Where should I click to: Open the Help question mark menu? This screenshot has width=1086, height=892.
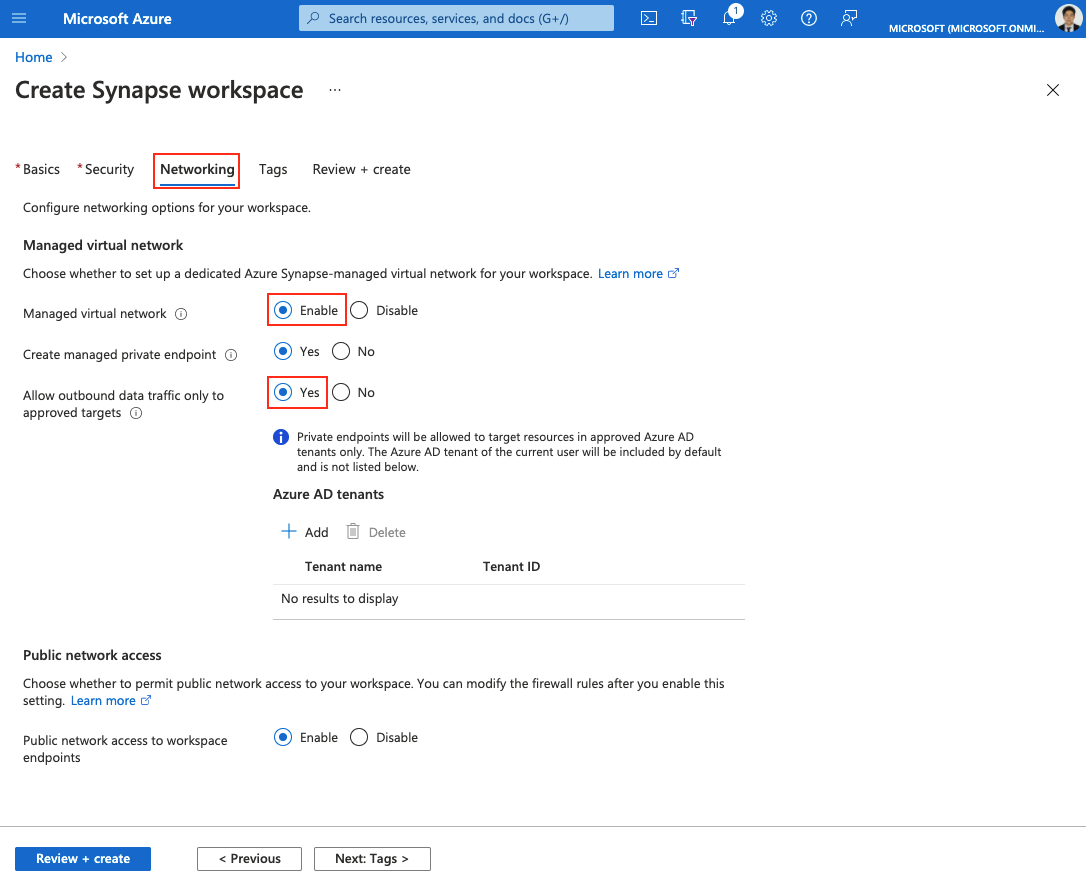pos(808,18)
